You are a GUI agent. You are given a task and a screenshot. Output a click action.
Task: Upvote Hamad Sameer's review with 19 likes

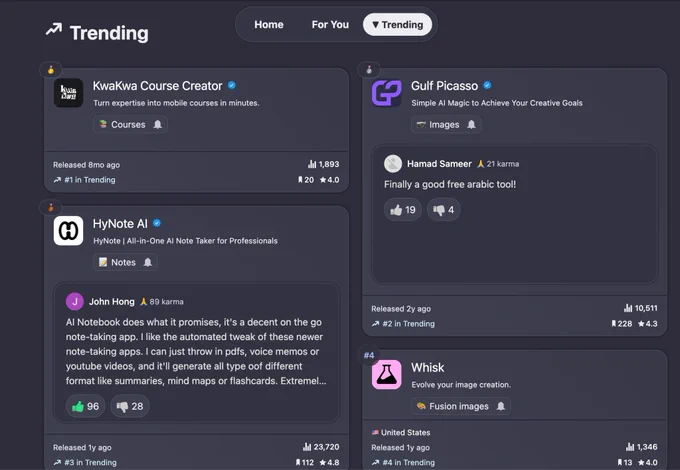403,210
